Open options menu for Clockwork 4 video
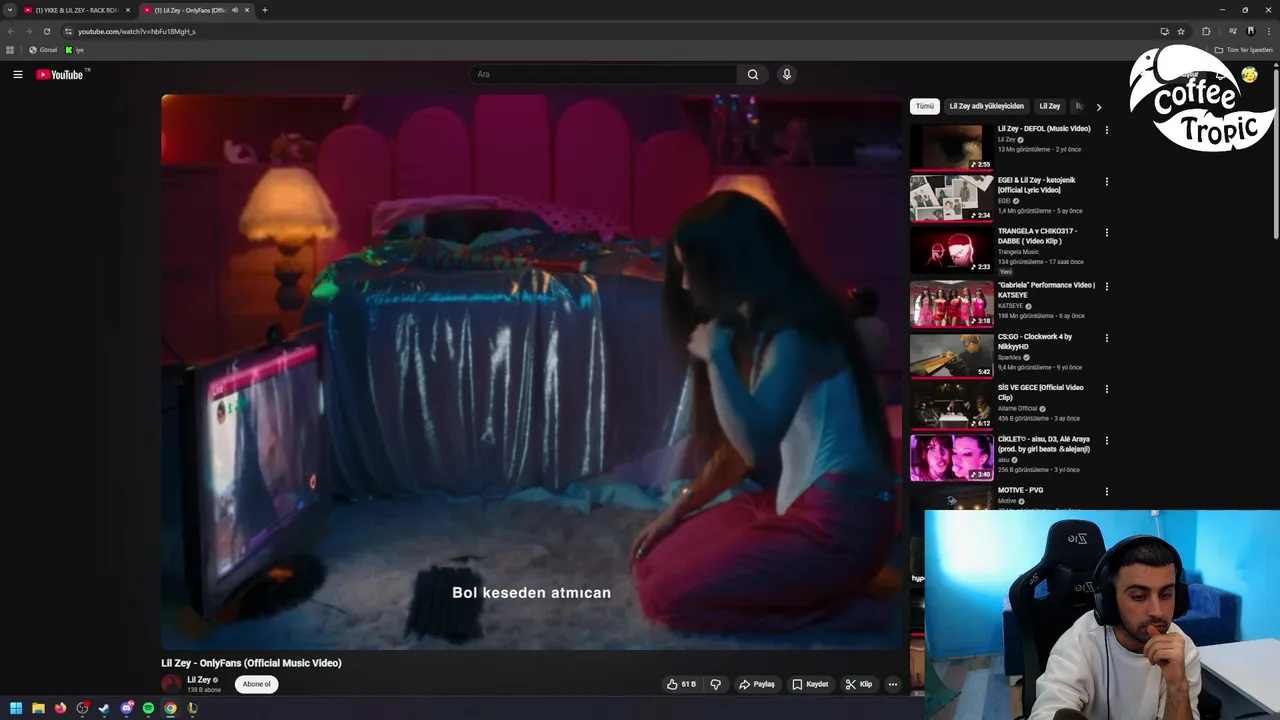 tap(1106, 338)
